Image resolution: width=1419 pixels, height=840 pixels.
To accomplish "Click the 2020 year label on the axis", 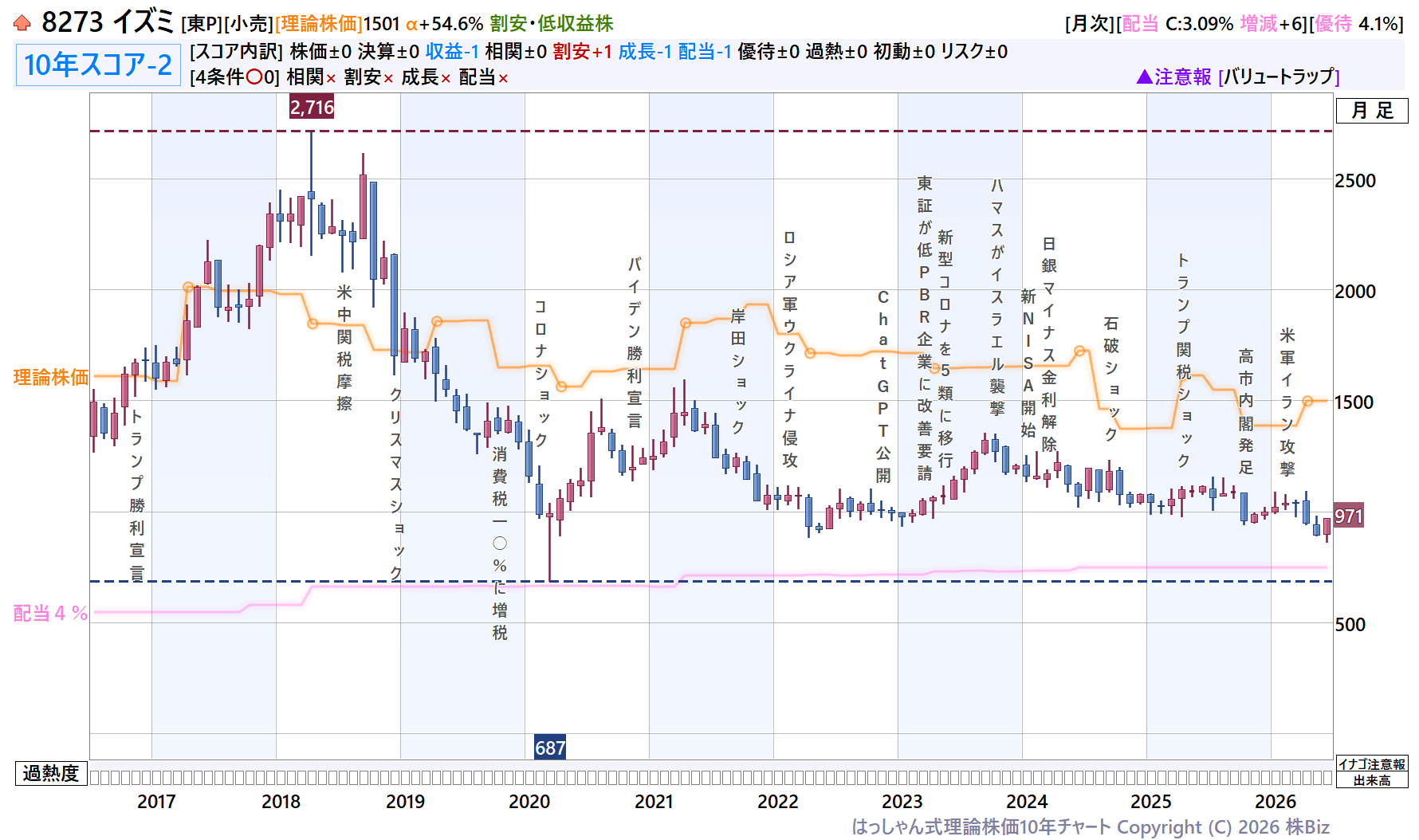I will tap(529, 802).
